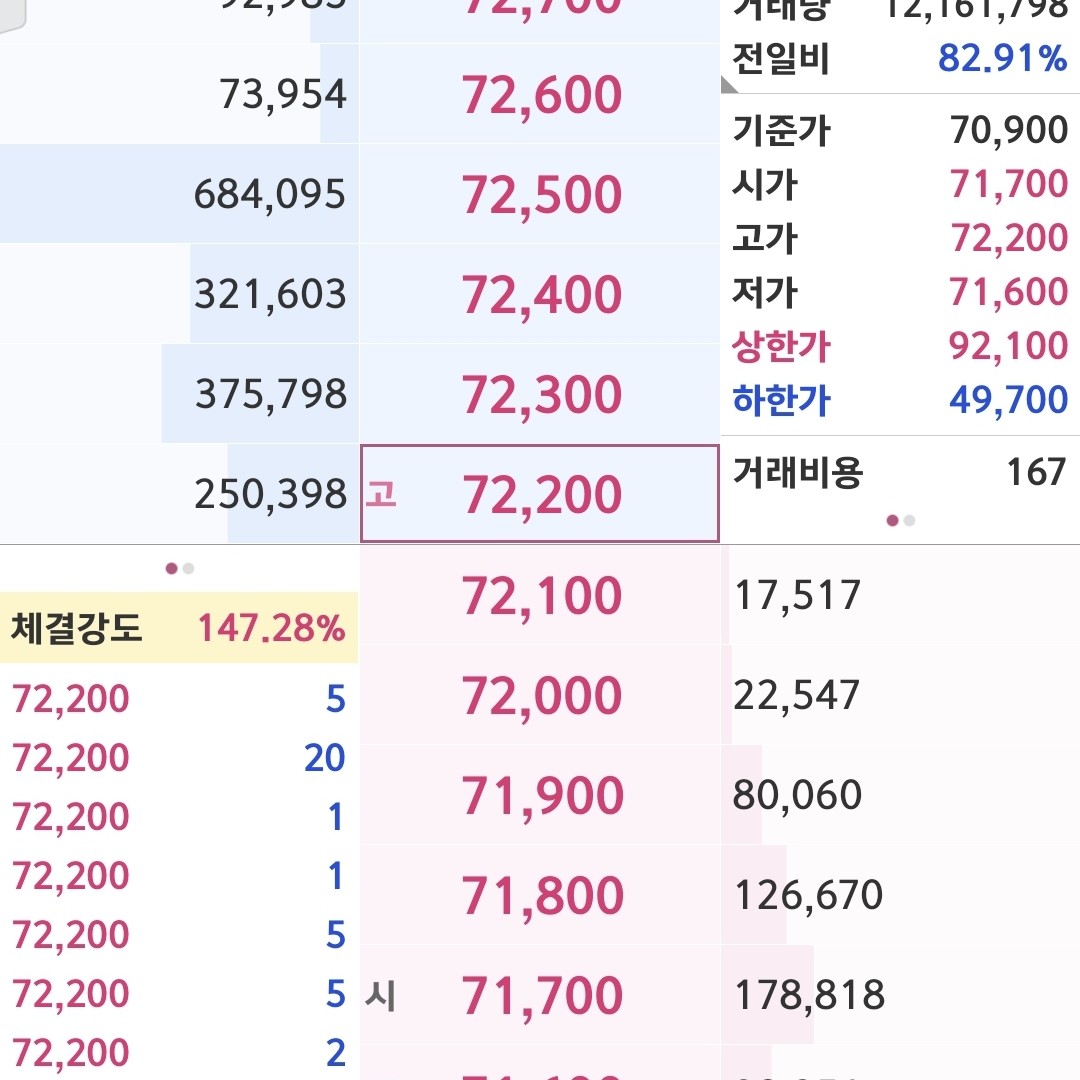Tap the 기준가 70,900 value
Screen dimensions: 1080x1080
1008,131
